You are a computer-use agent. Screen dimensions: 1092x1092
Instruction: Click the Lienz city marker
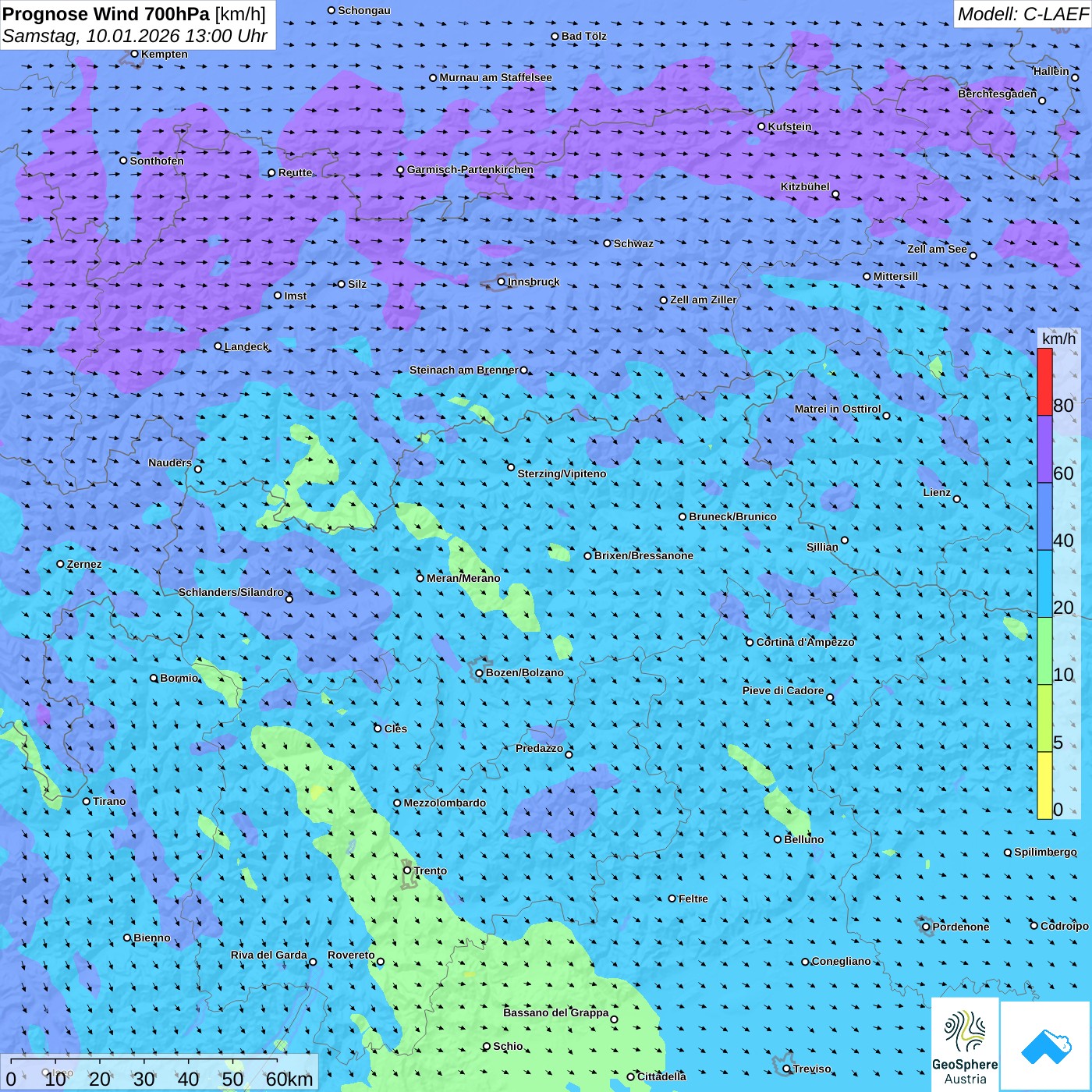click(x=957, y=499)
